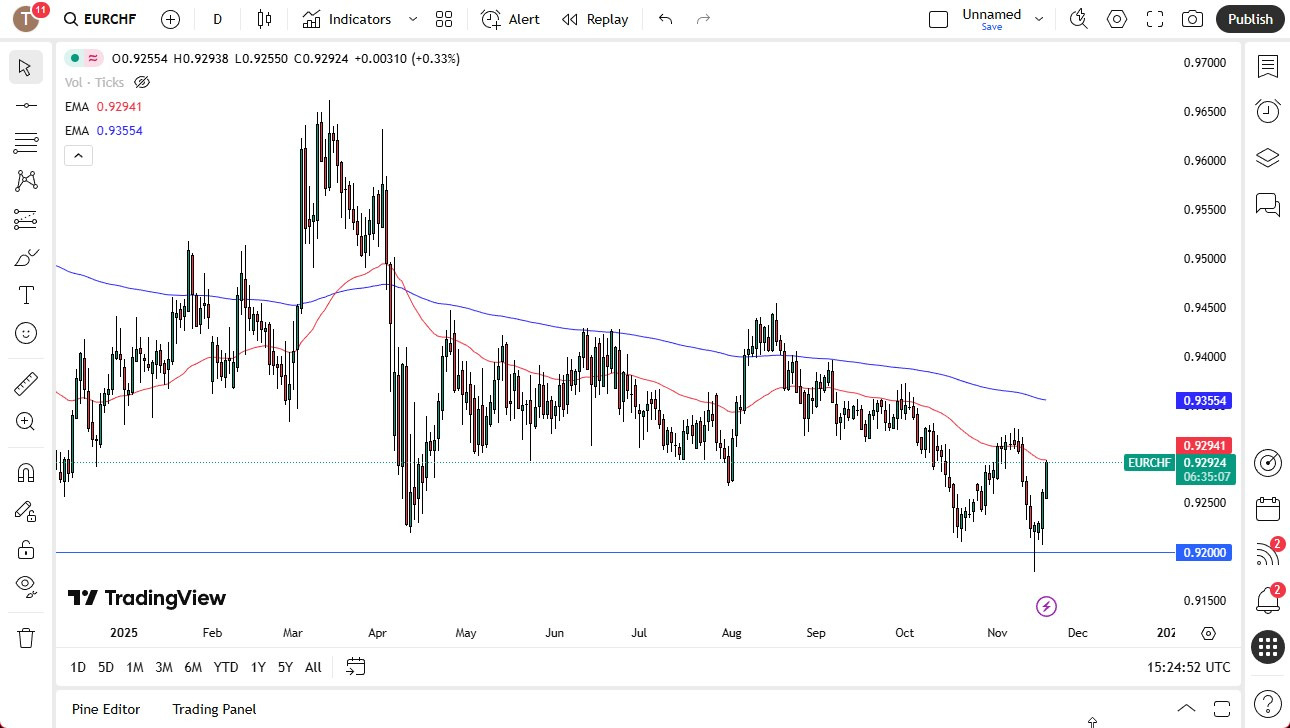The height and width of the screenshot is (728, 1290).
Task: Open the Object Tree panel
Action: (1267, 157)
